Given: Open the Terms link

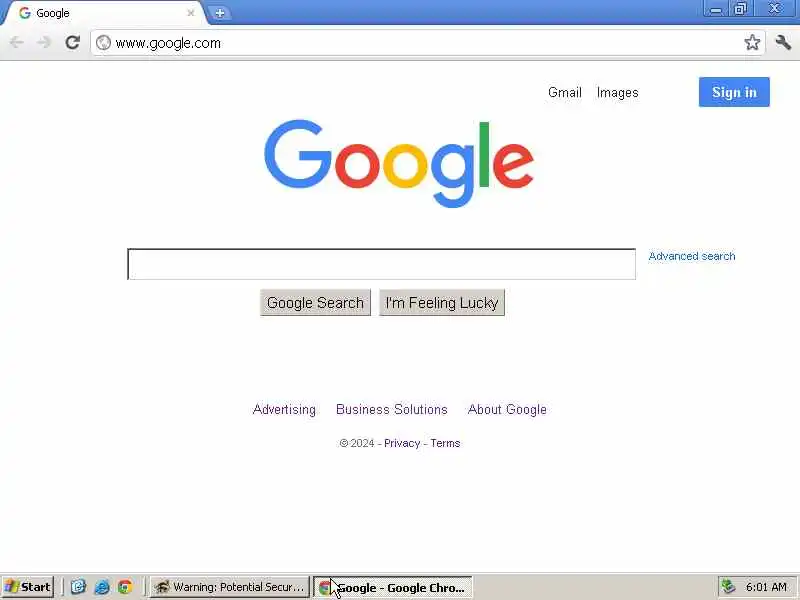Looking at the screenshot, I should [x=445, y=443].
